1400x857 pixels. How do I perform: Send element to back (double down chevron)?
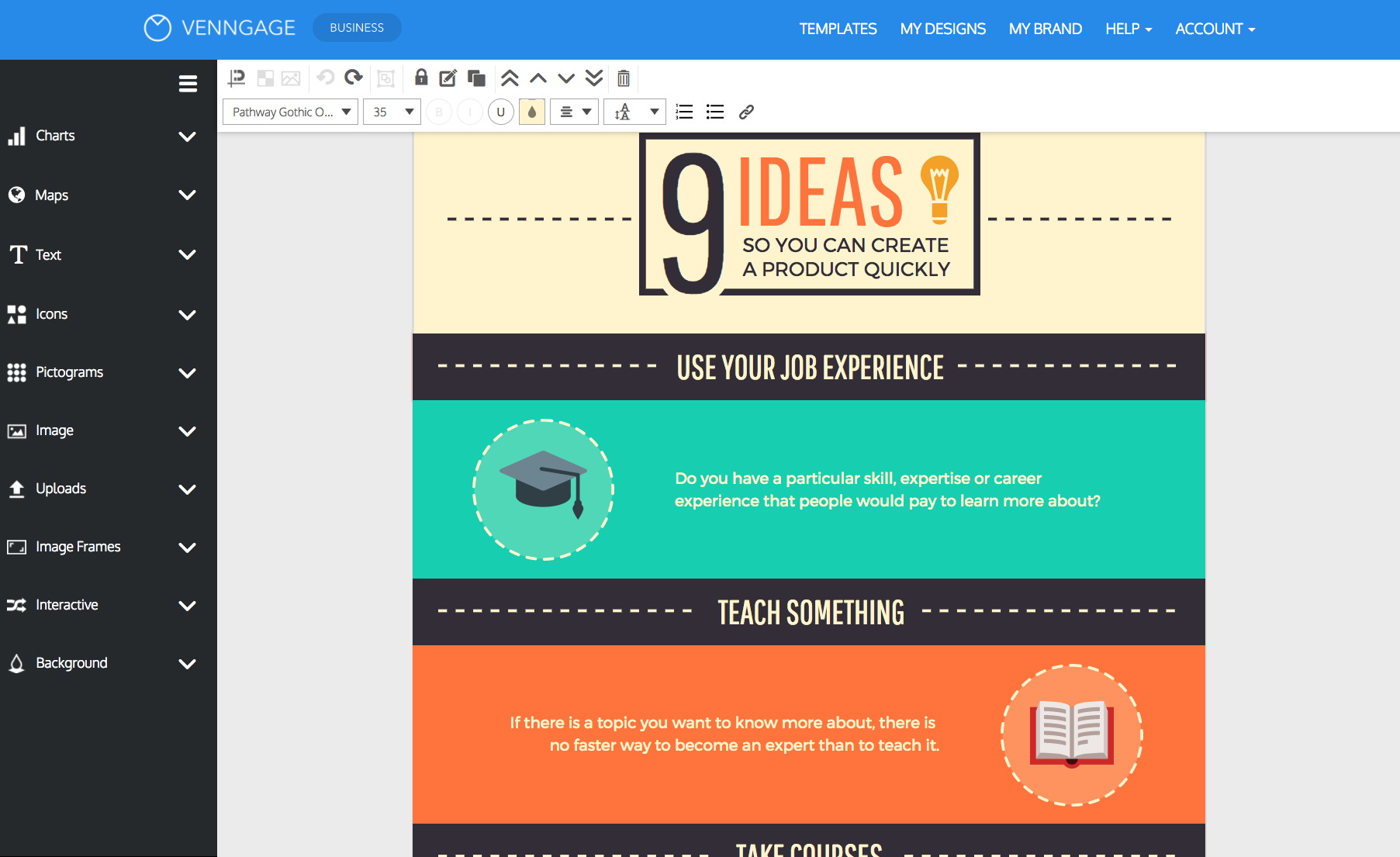[594, 78]
